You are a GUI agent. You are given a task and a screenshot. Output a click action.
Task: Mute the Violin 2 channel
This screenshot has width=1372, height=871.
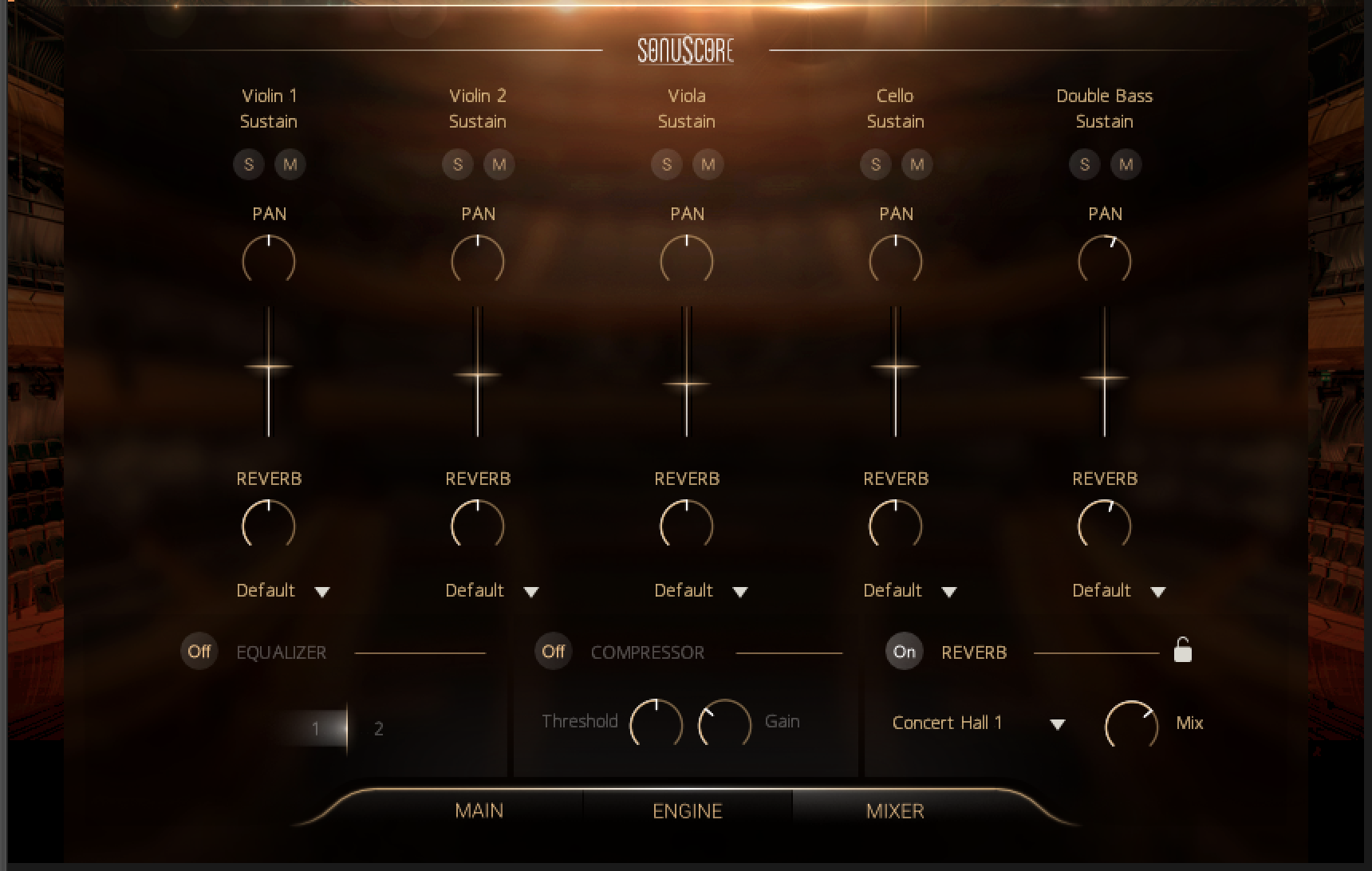pyautogui.click(x=499, y=164)
